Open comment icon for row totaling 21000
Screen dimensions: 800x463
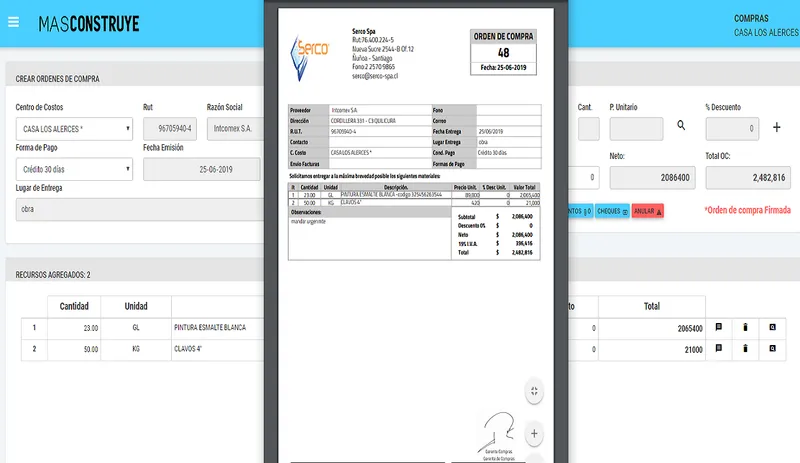(719, 349)
